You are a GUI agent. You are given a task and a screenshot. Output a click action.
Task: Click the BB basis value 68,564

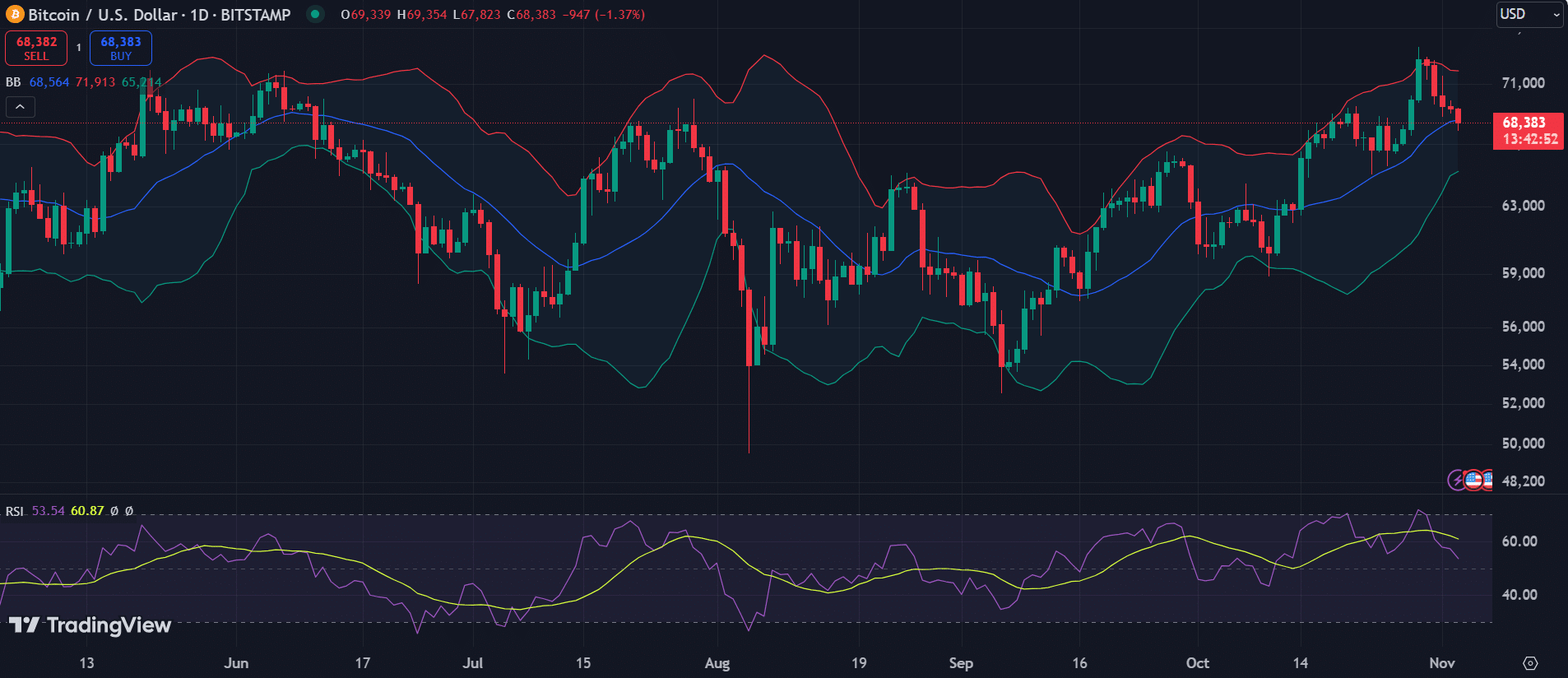click(x=49, y=82)
